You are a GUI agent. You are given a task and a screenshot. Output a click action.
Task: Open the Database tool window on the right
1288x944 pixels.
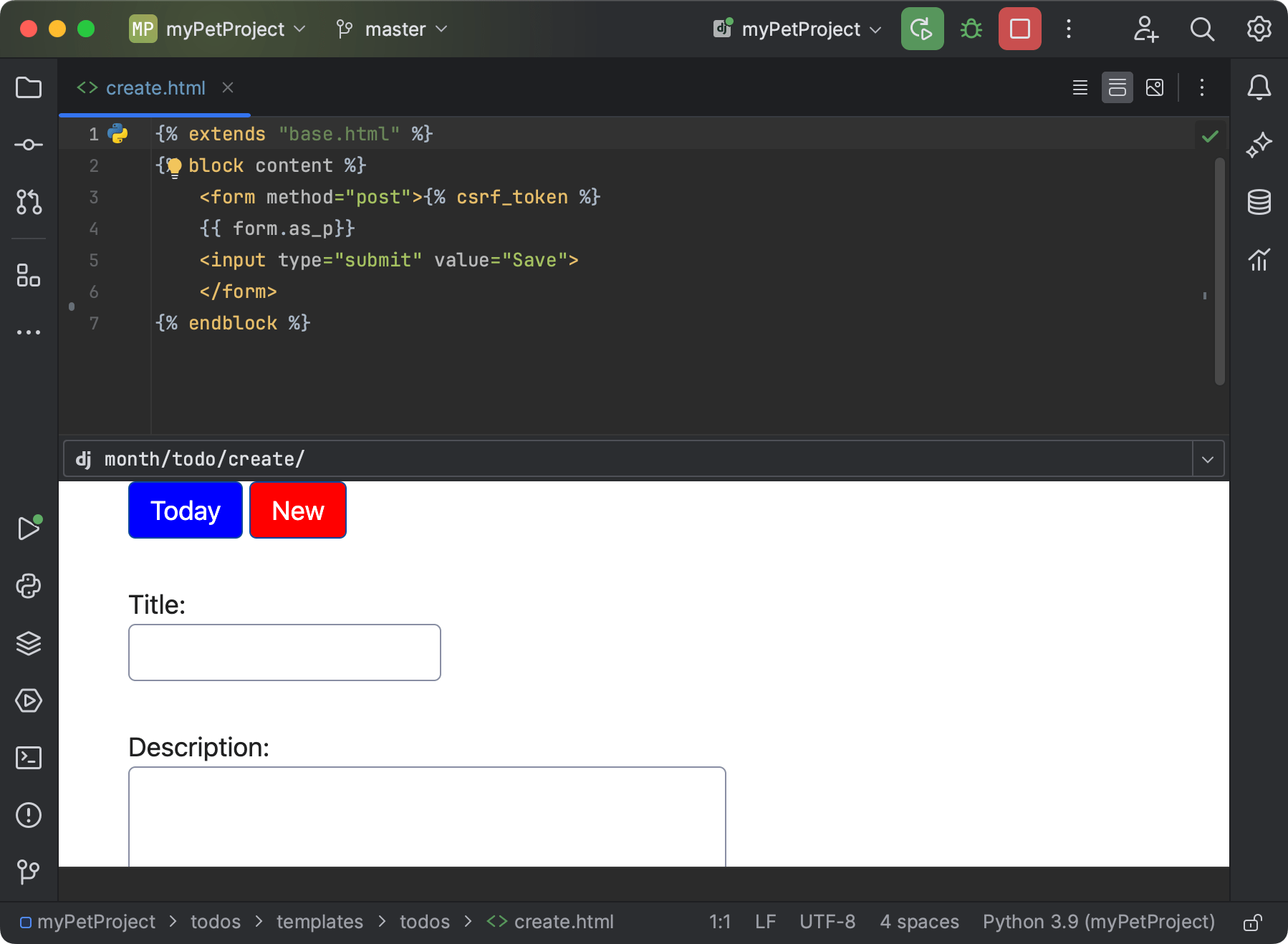[x=1260, y=202]
